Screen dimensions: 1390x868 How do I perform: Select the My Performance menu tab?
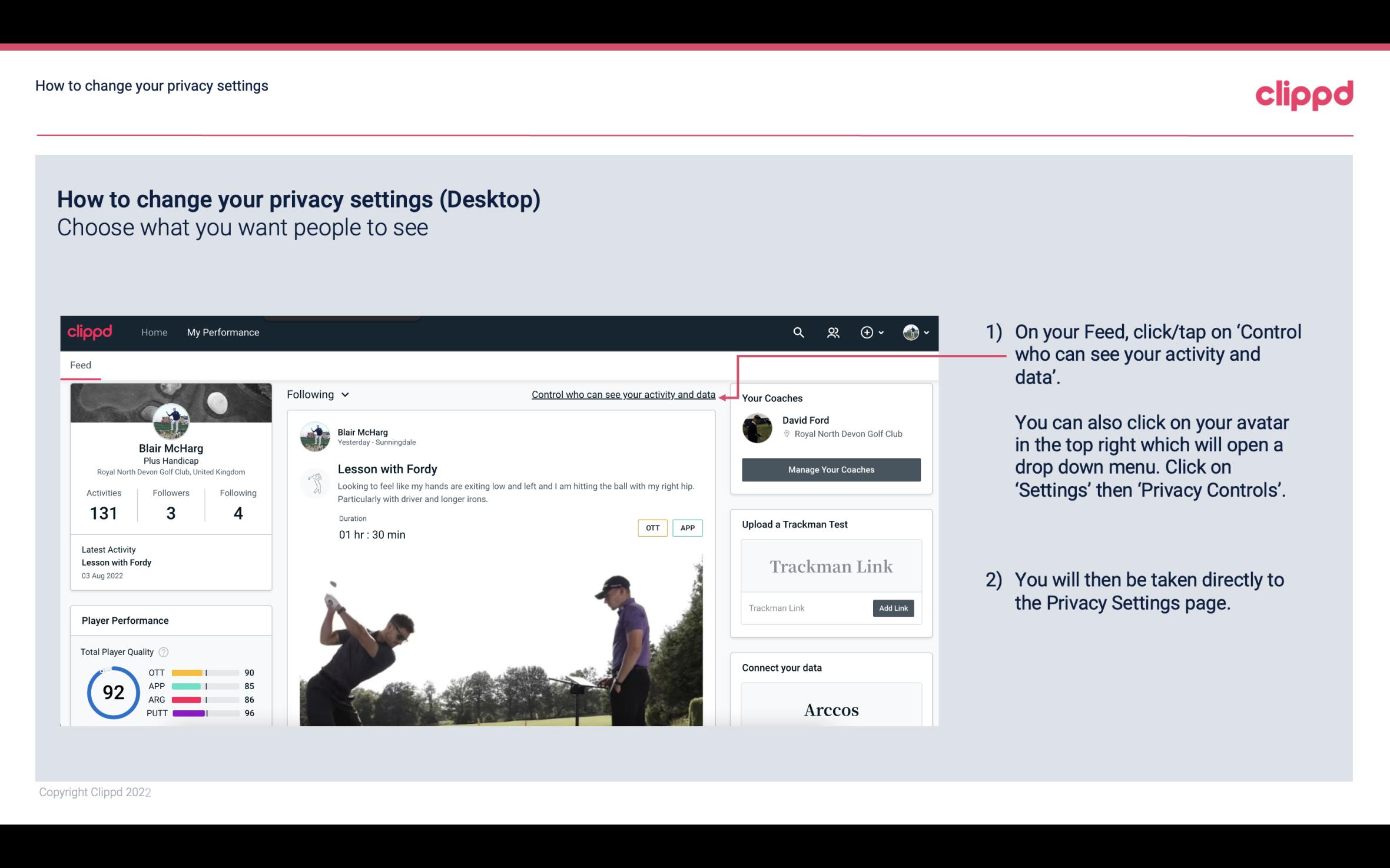click(222, 331)
